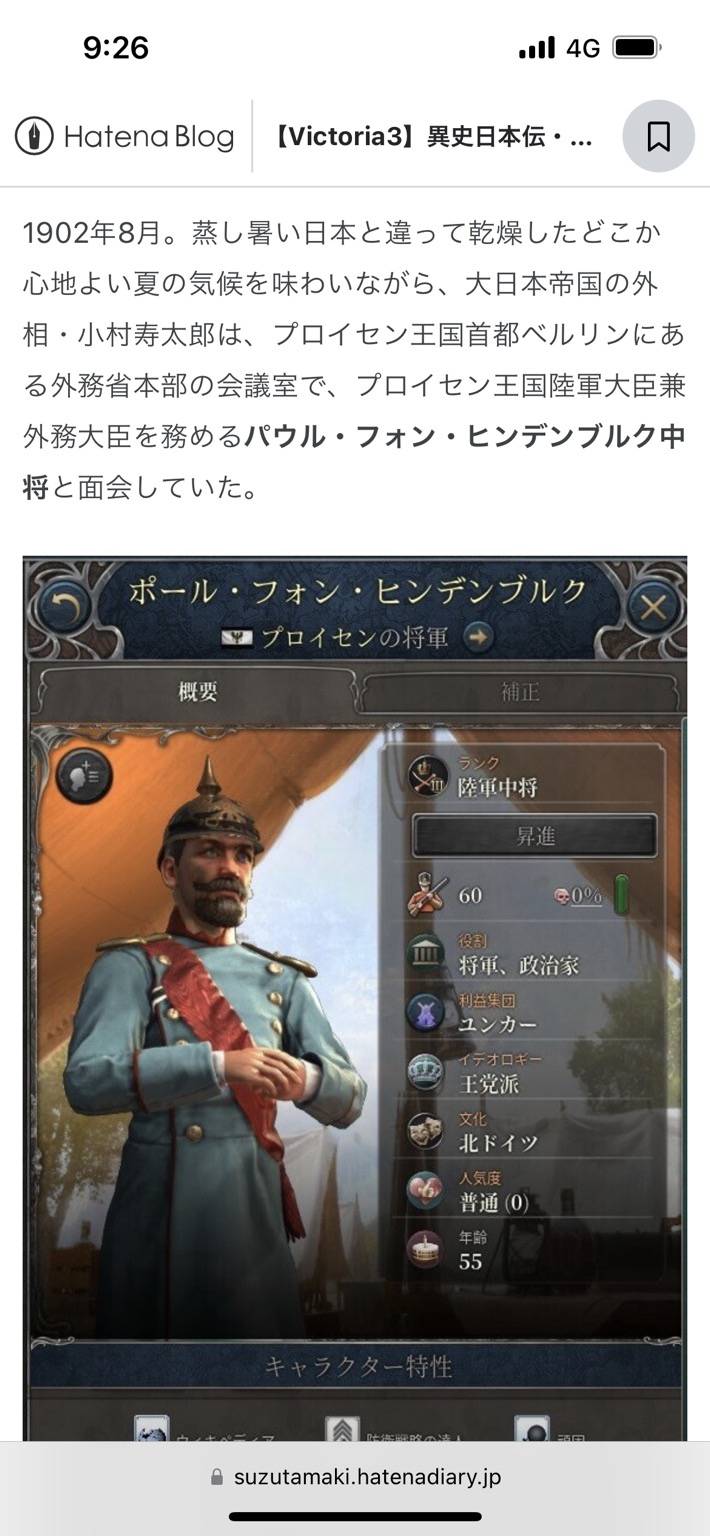Click the 昇進 promotion button
The image size is (710, 1536).
pos(535,836)
